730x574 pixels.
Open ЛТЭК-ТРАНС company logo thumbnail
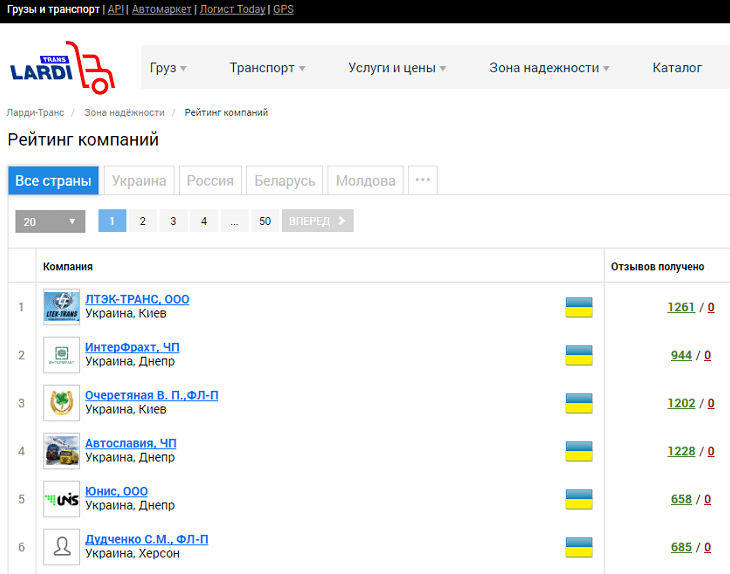point(61,307)
